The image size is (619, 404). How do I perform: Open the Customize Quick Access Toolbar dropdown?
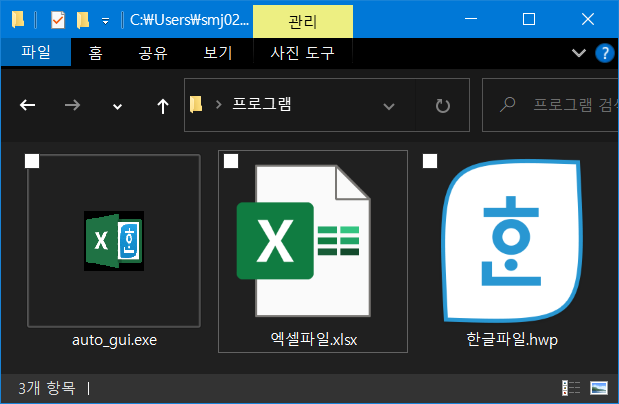tap(105, 21)
